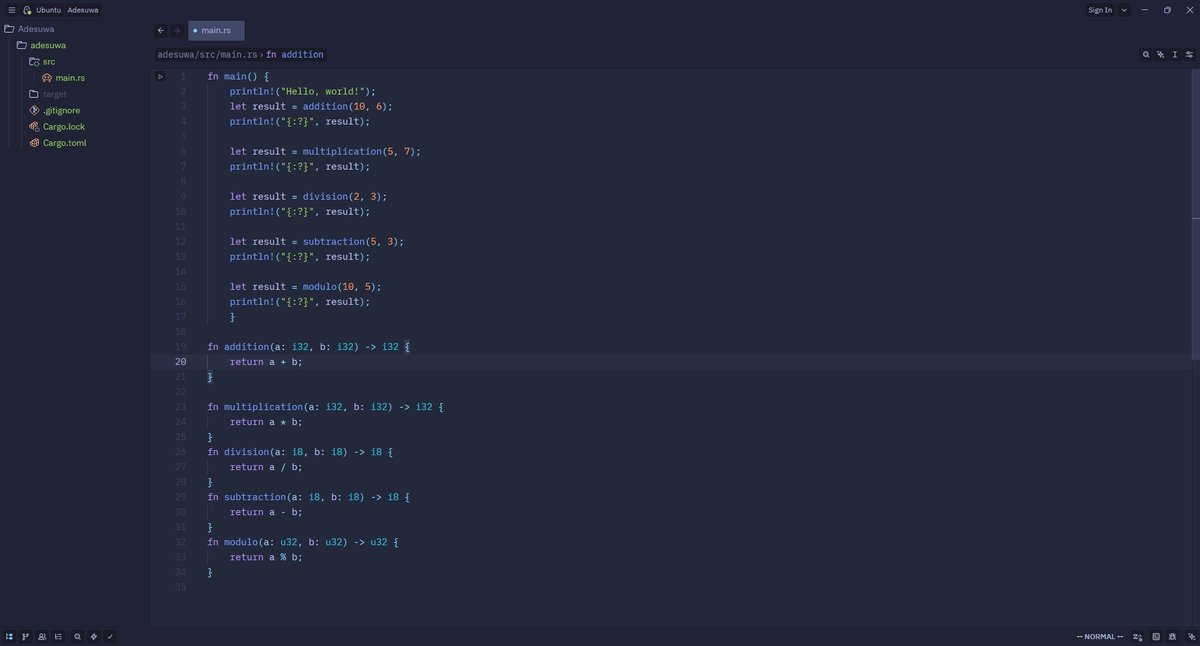Click line number 20 in the gutter
This screenshot has width=1200, height=646.
click(180, 362)
